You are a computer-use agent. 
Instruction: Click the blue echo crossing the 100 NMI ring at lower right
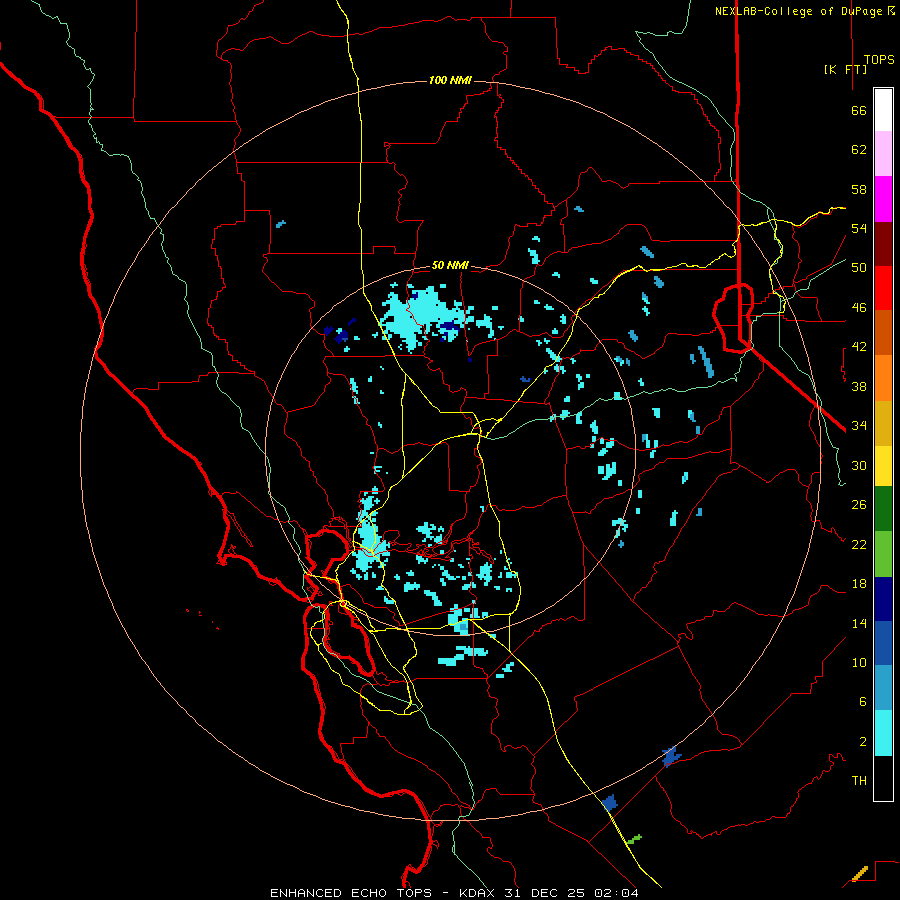[x=670, y=757]
